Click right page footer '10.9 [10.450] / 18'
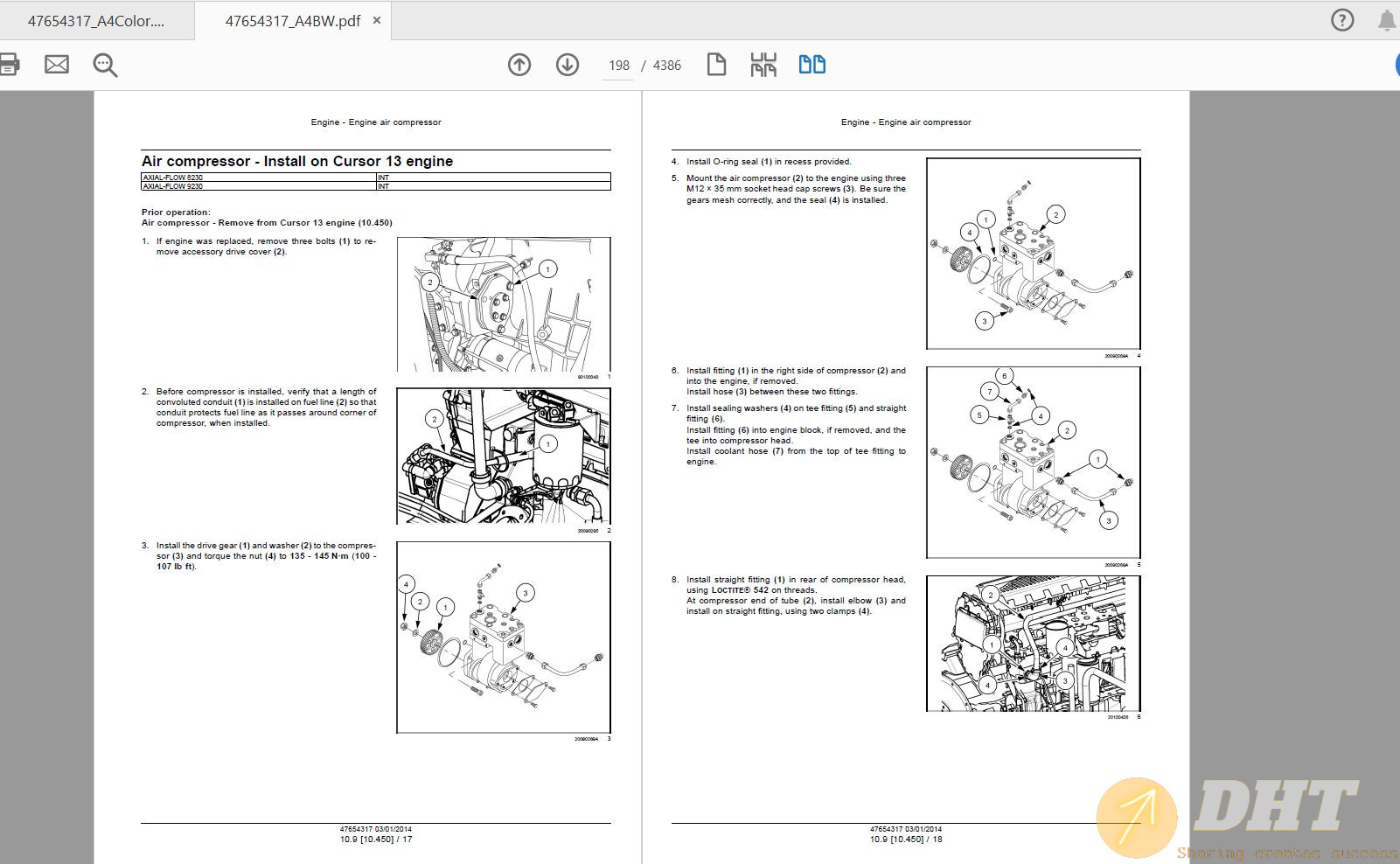The width and height of the screenshot is (1400, 864). click(x=906, y=840)
